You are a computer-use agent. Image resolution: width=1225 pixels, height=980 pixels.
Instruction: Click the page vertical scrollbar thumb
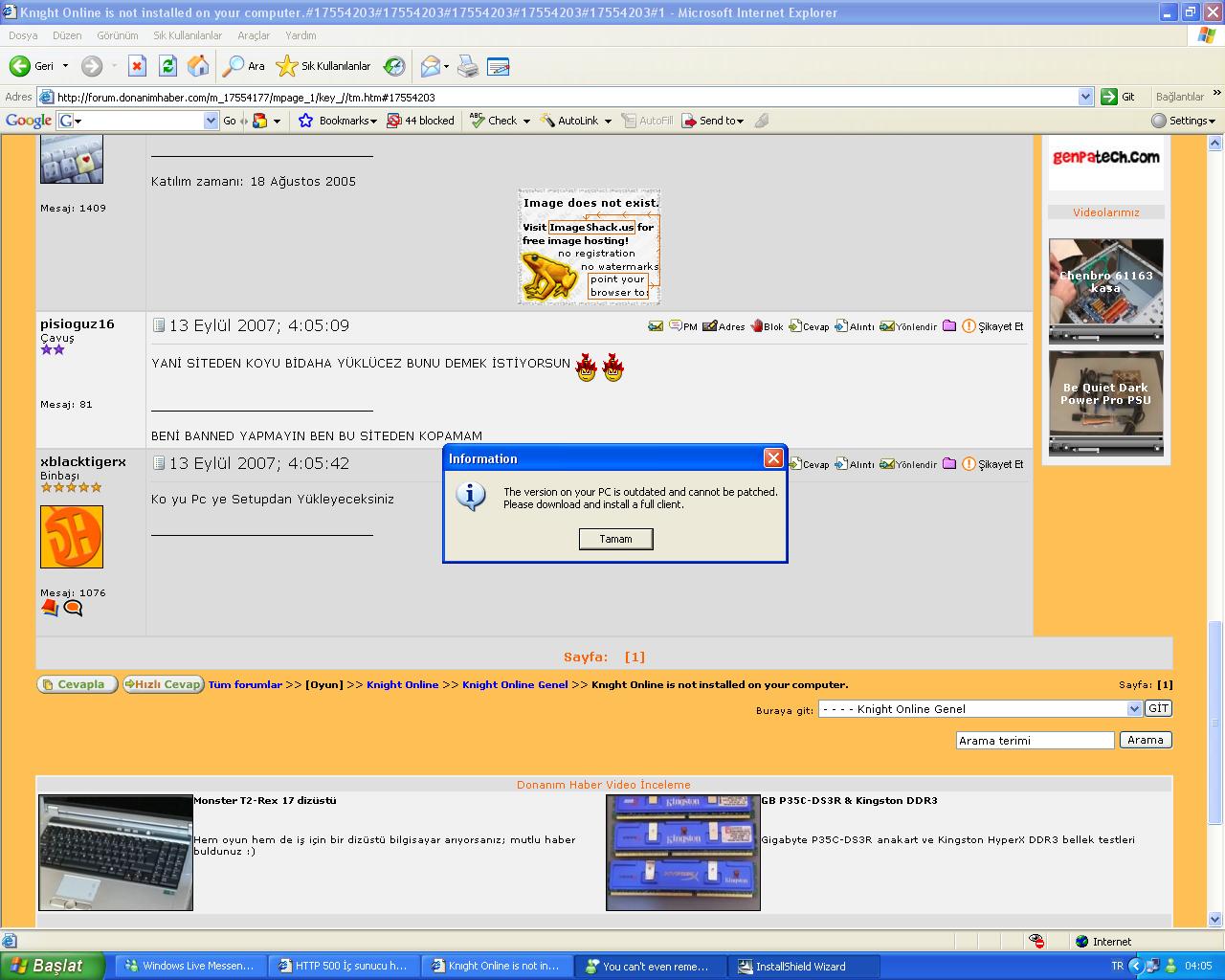(x=1215, y=723)
